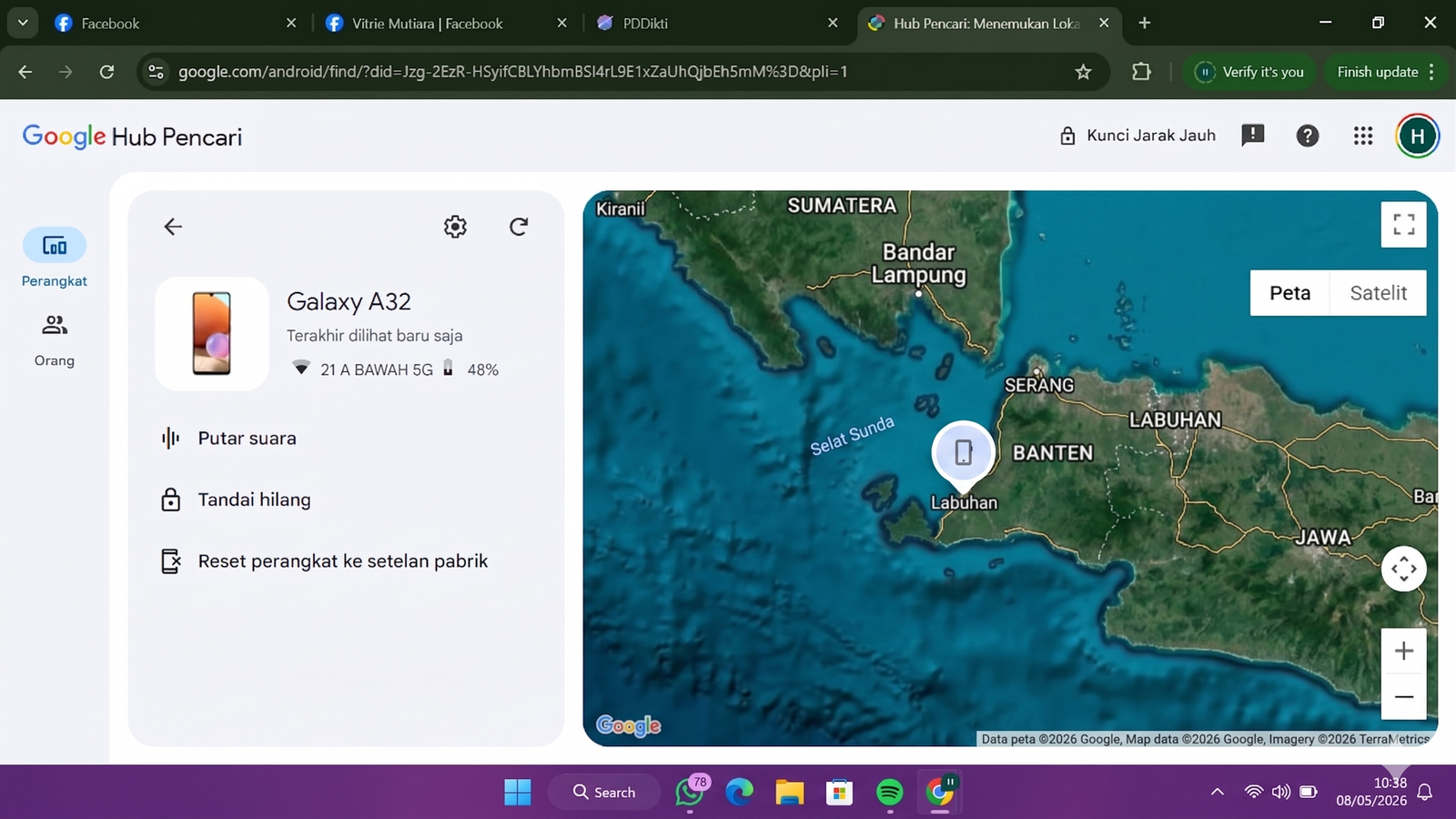Screen dimensions: 1456x819
Task: Open Microsoft Store from the taskbar
Action: point(839,793)
